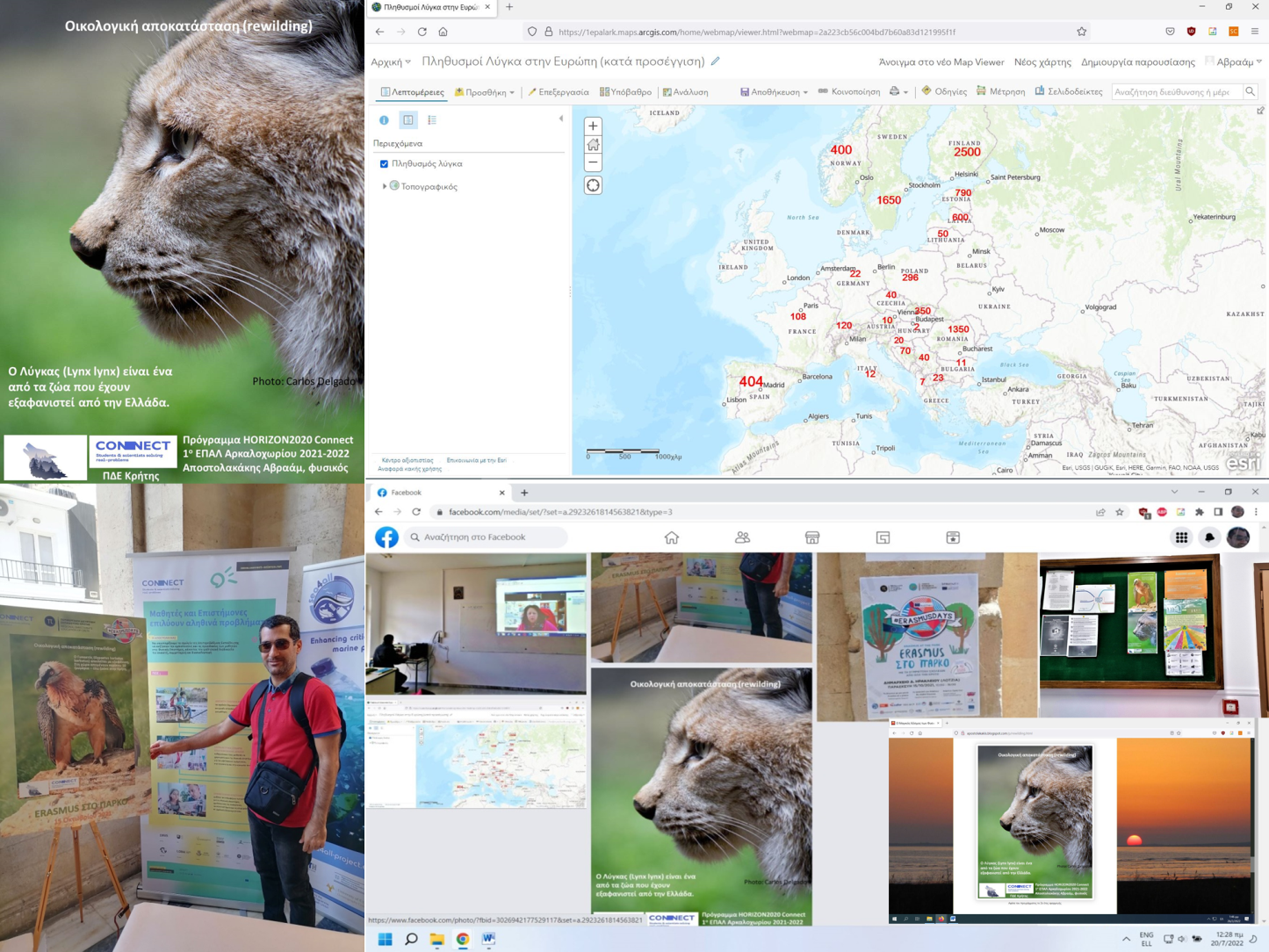This screenshot has width=1269, height=952.
Task: Open the print dropdown in ArcGIS toolbar
Action: (898, 91)
